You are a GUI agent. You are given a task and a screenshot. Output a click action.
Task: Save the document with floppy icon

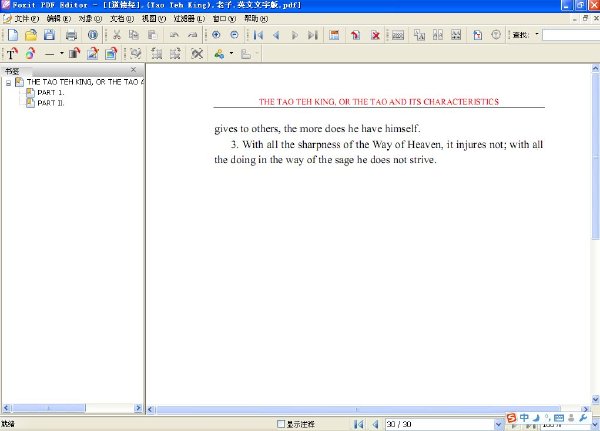(49, 35)
